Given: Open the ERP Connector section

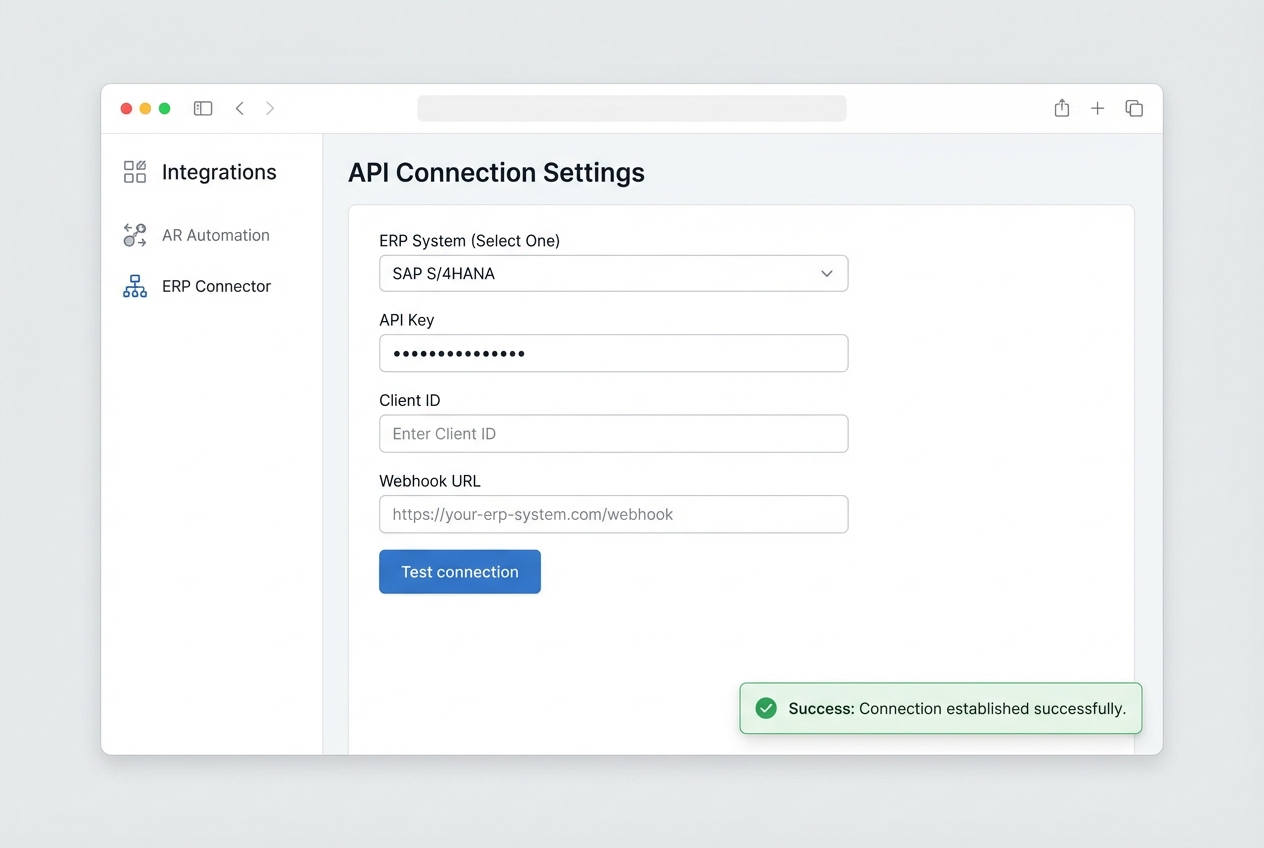Looking at the screenshot, I should pos(216,286).
